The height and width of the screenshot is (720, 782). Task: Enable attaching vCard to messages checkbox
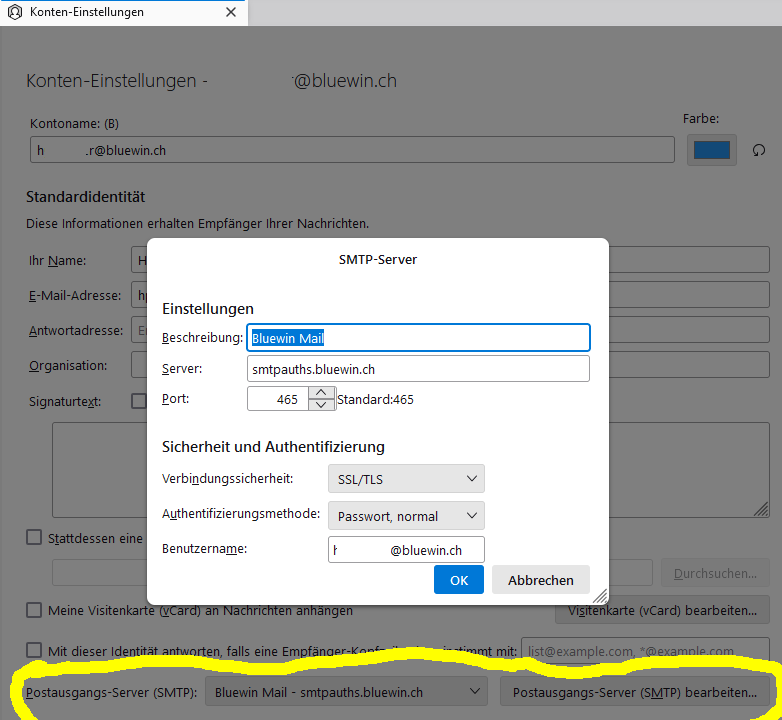coord(36,610)
